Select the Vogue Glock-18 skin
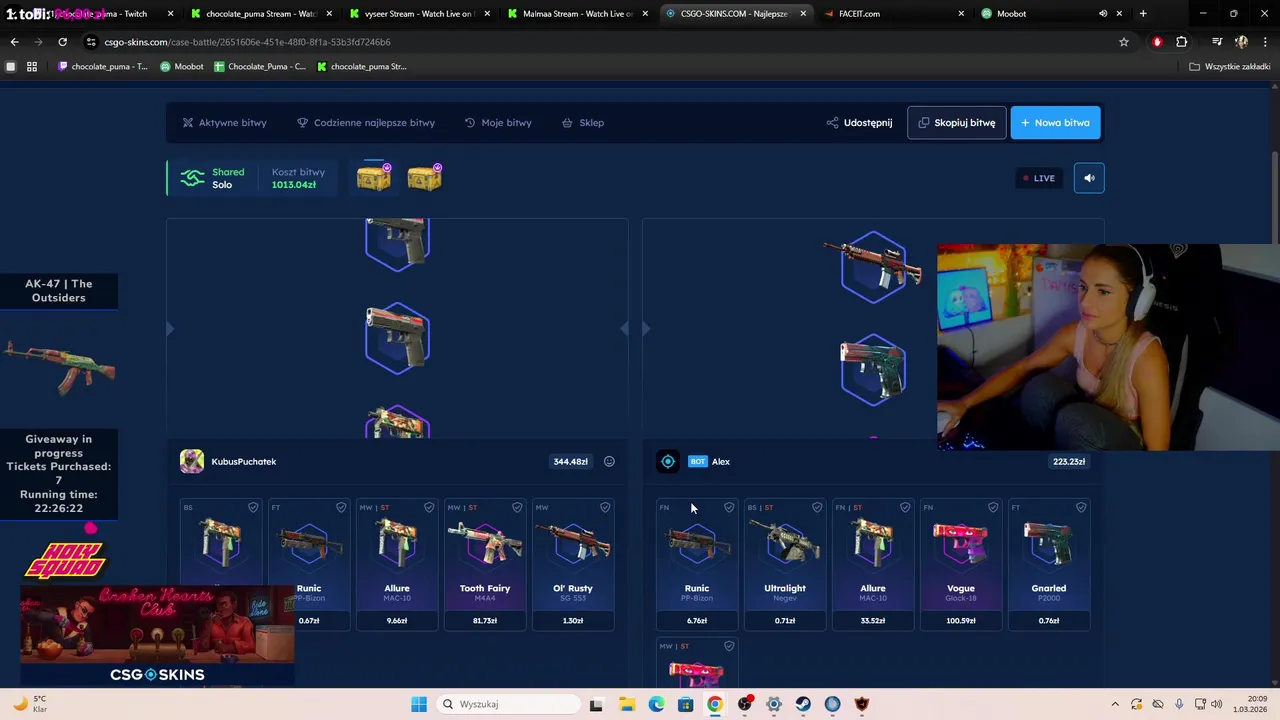Image resolution: width=1280 pixels, height=720 pixels. [x=961, y=564]
